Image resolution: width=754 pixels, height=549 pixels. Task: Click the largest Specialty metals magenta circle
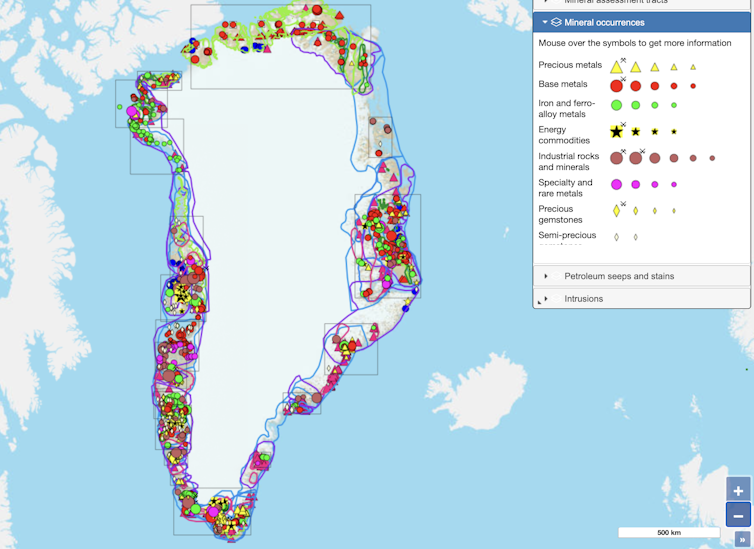tap(617, 185)
